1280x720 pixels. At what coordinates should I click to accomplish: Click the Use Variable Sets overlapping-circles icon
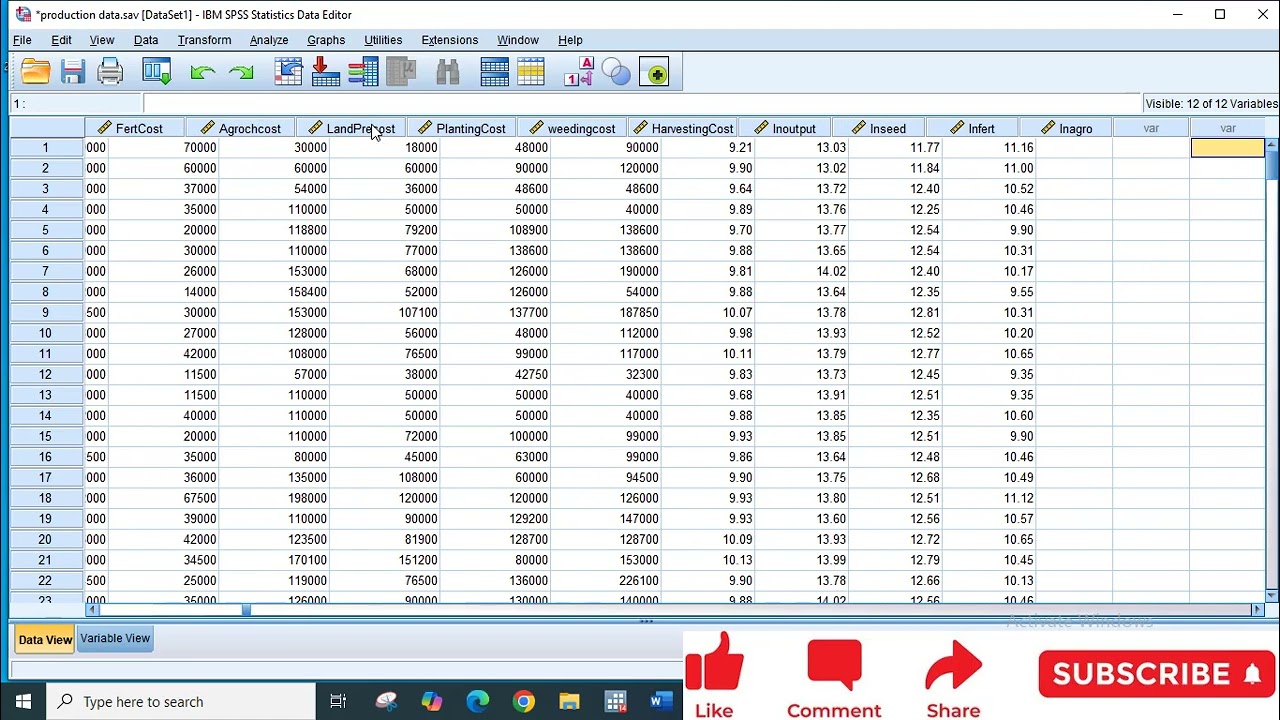click(616, 72)
